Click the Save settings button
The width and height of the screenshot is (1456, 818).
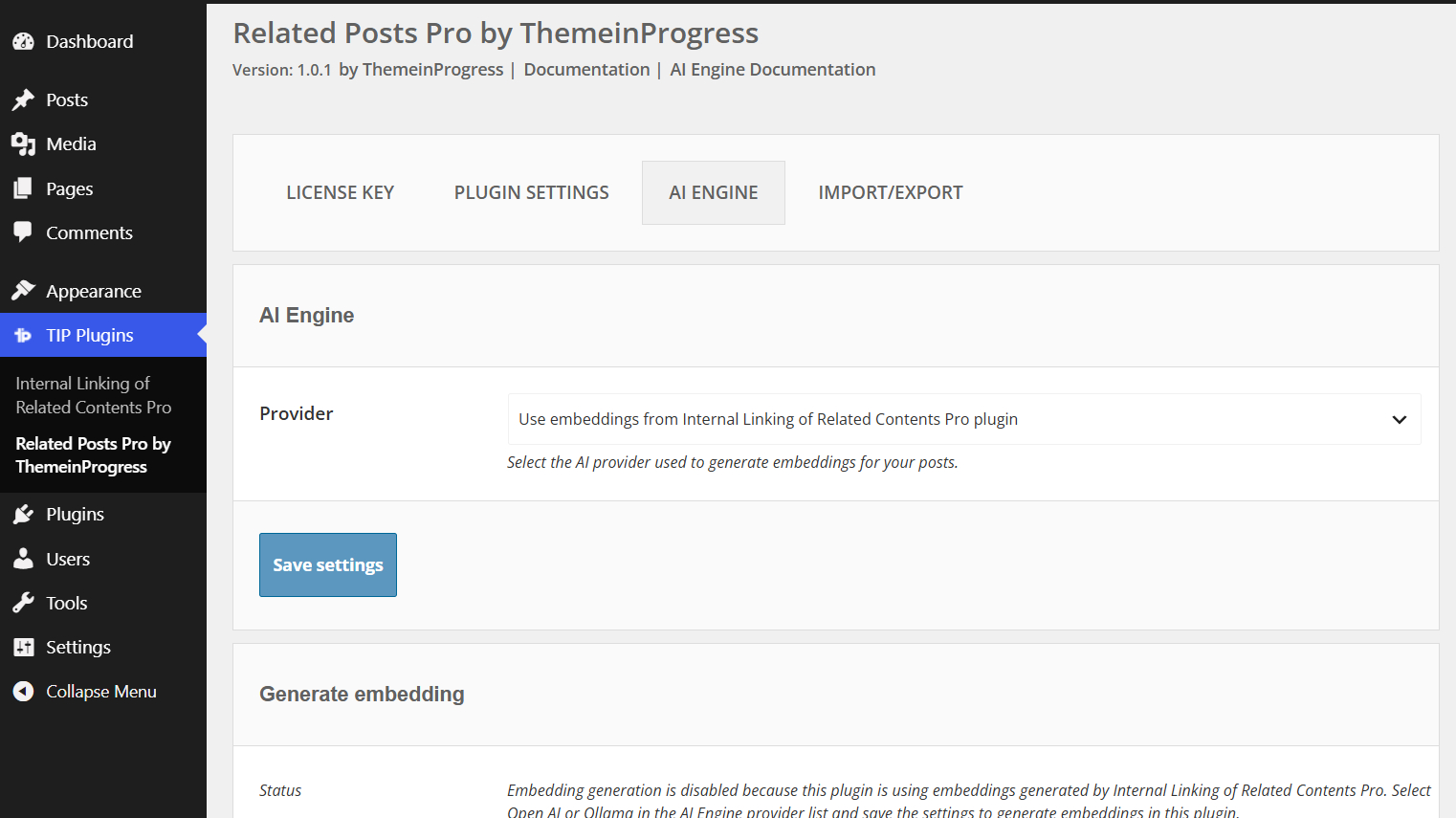(328, 564)
